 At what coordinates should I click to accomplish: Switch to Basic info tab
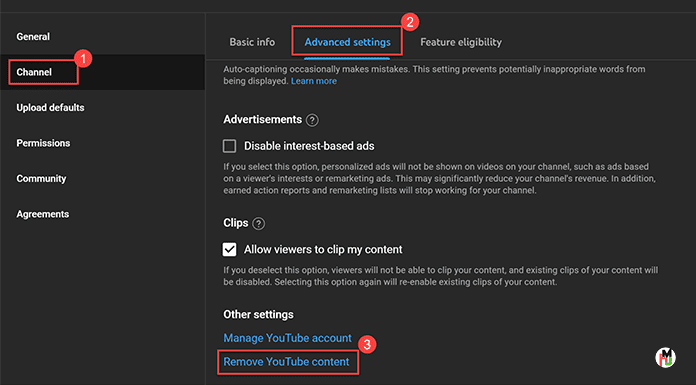tap(252, 42)
